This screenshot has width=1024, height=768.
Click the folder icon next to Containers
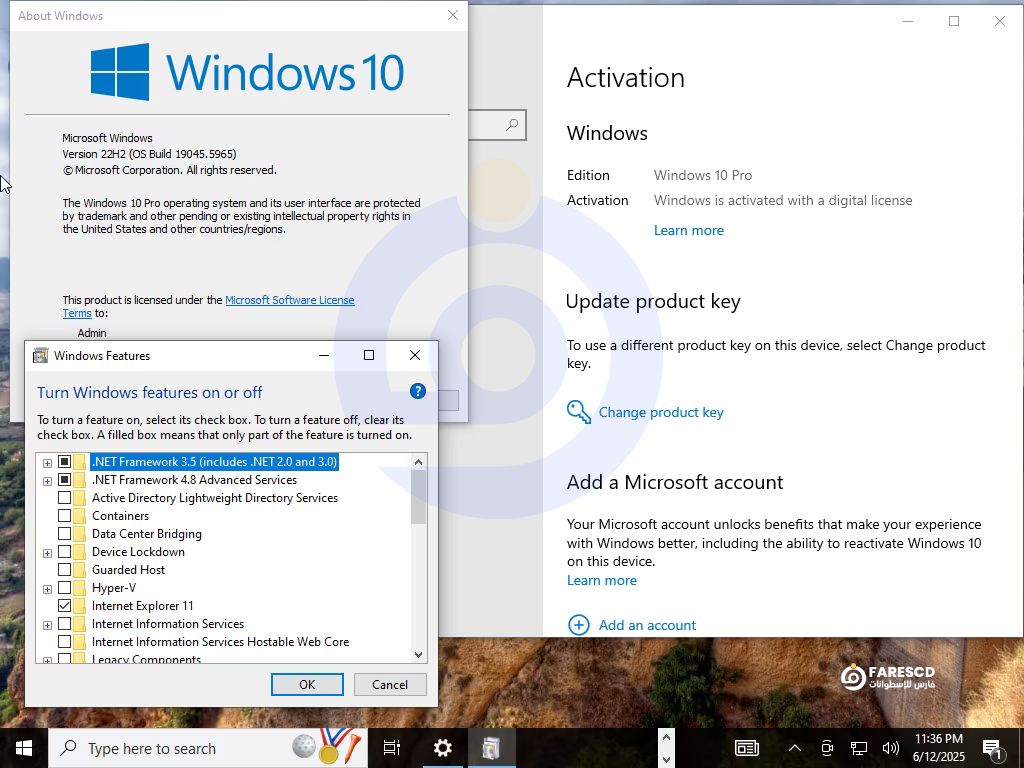(80, 515)
